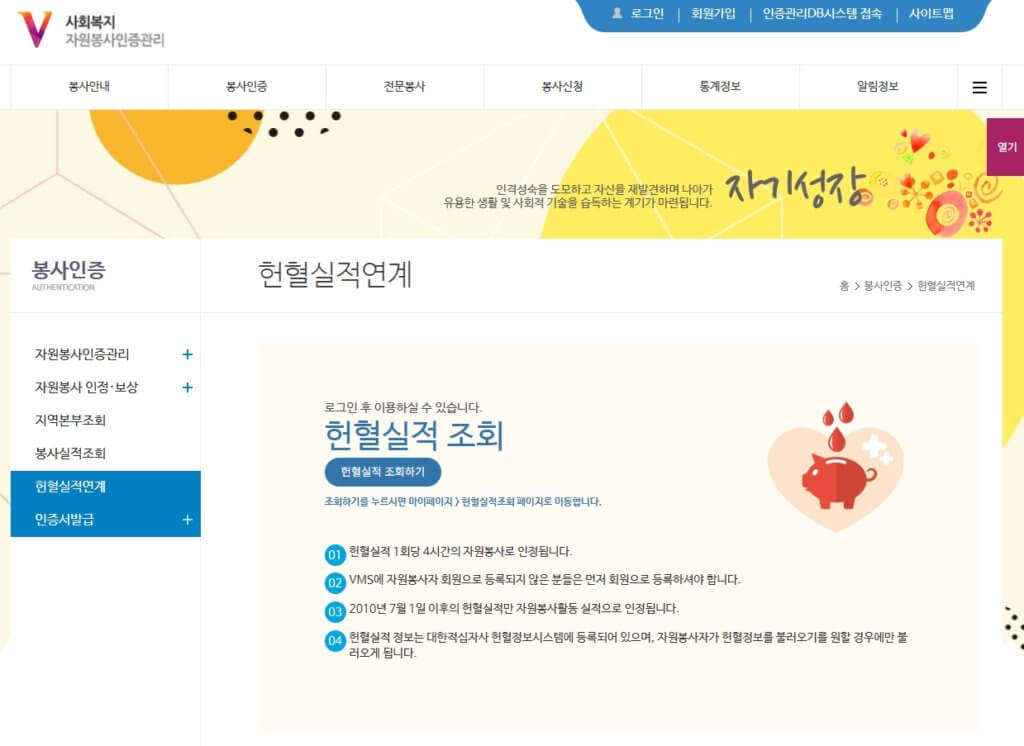
Task: Expand 인증서발급 plus icon
Action: point(187,520)
